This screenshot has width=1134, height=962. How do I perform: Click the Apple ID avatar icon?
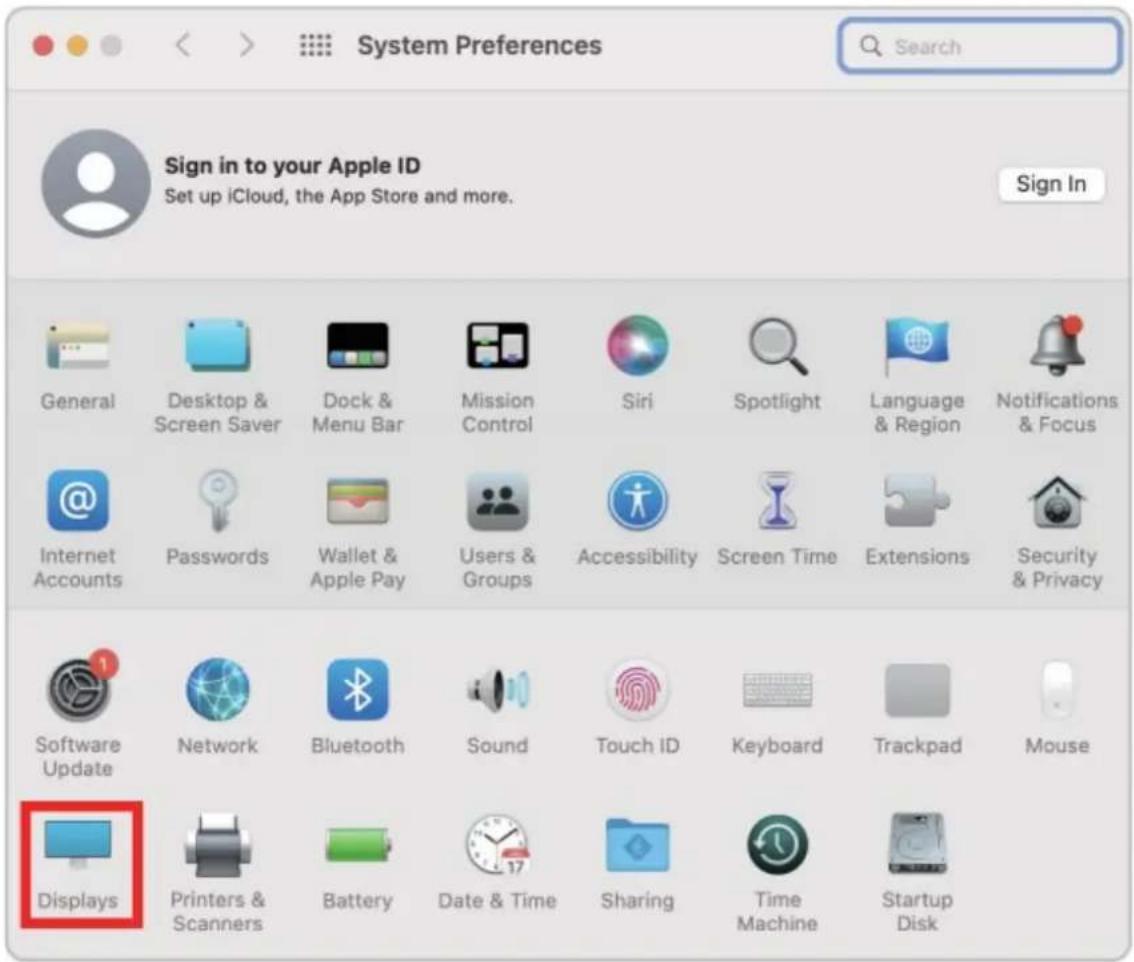point(95,184)
